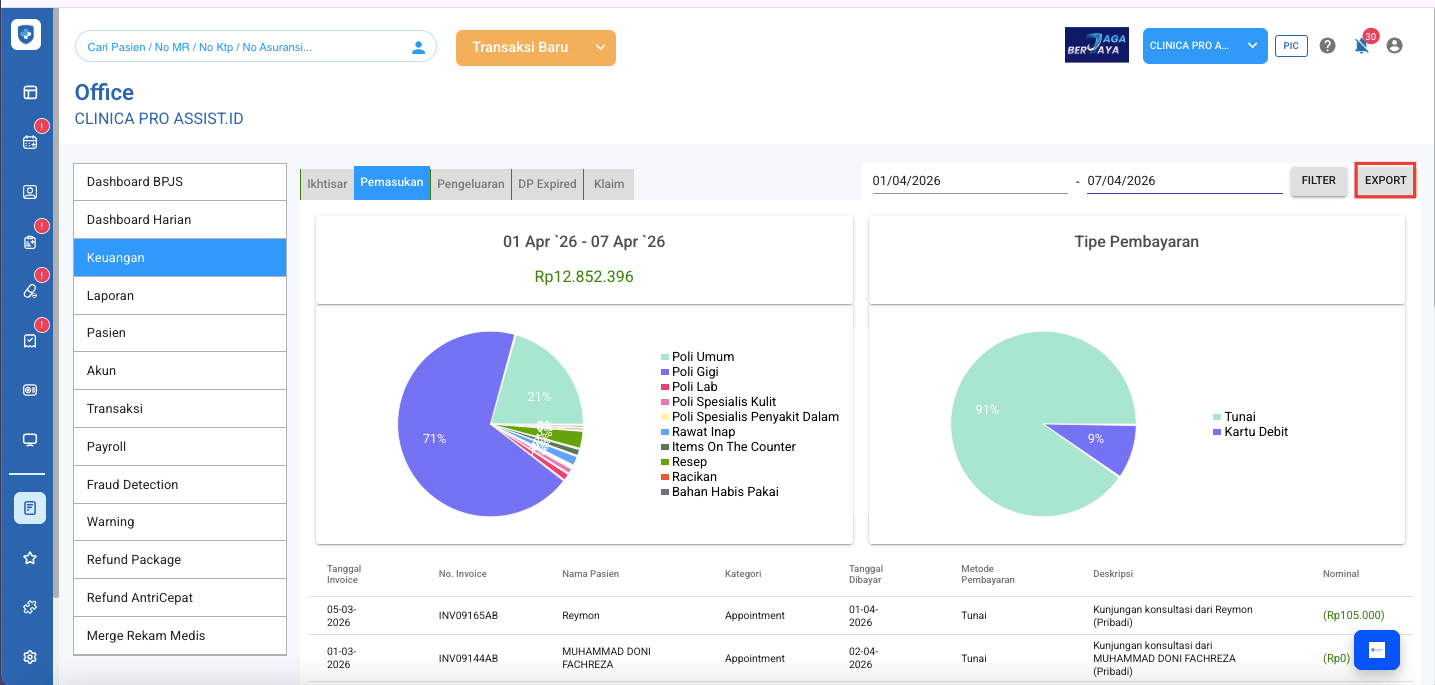Toggle Poli Gigi legend color swatch
1435x685 pixels.
pos(665,372)
